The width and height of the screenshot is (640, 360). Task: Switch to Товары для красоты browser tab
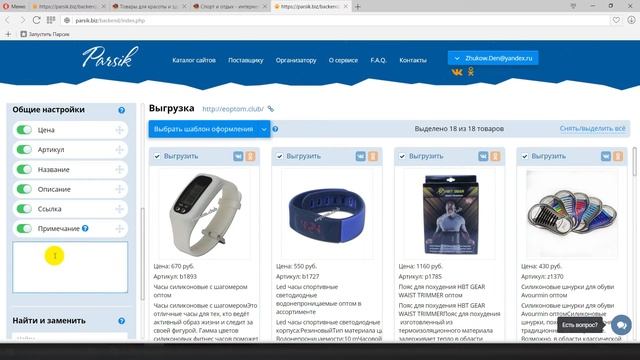pos(149,7)
